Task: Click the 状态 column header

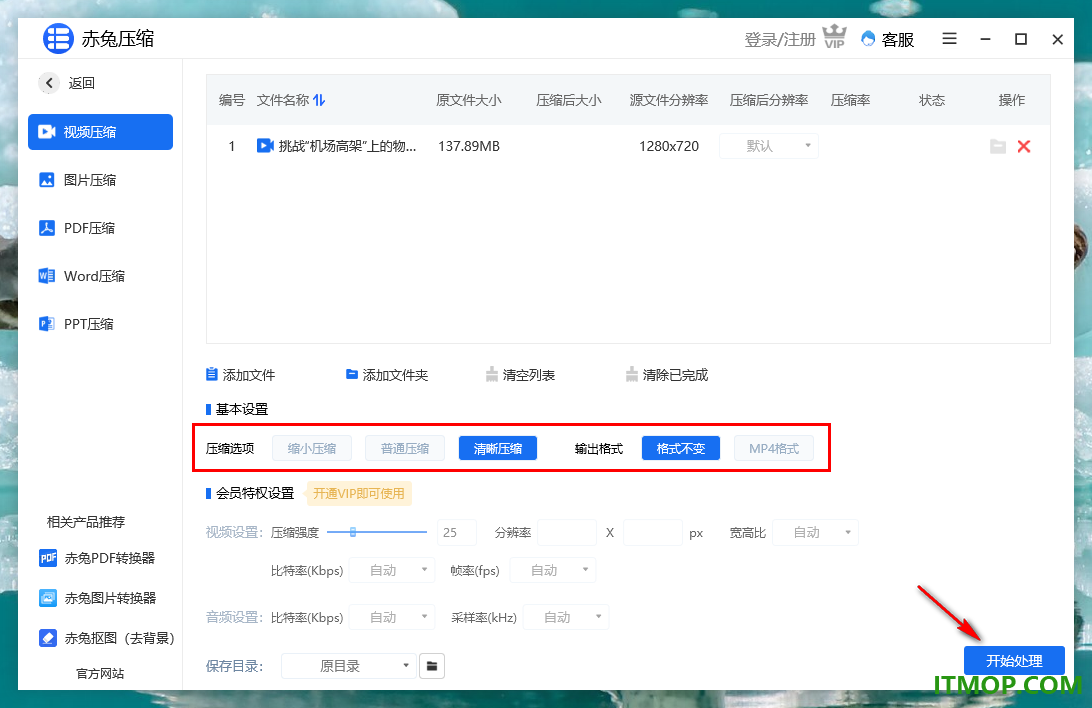Action: [x=932, y=100]
